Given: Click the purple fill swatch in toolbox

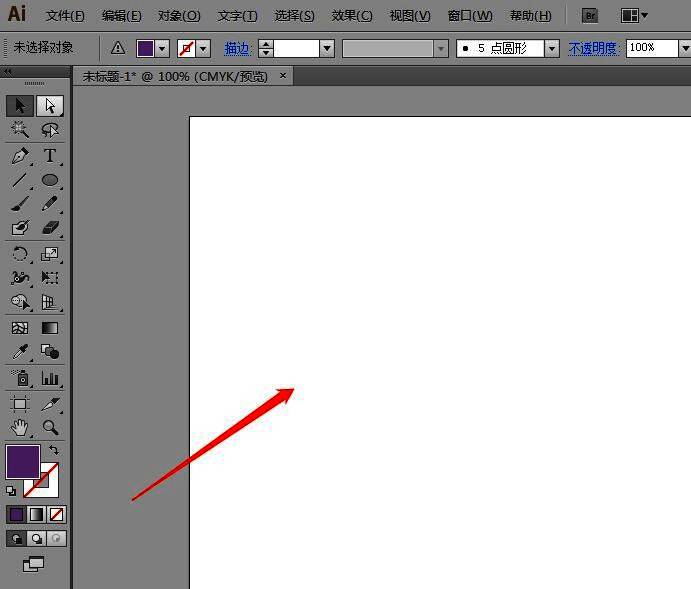Looking at the screenshot, I should [22, 461].
